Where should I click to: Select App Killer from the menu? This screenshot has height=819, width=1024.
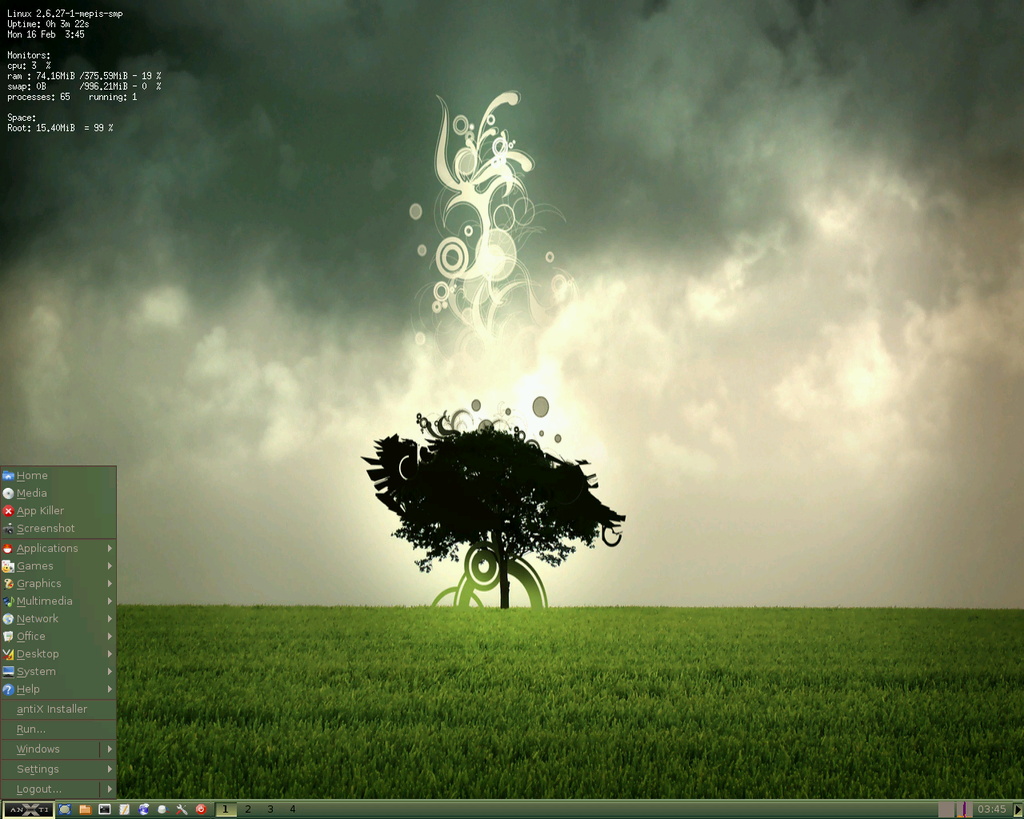(40, 510)
